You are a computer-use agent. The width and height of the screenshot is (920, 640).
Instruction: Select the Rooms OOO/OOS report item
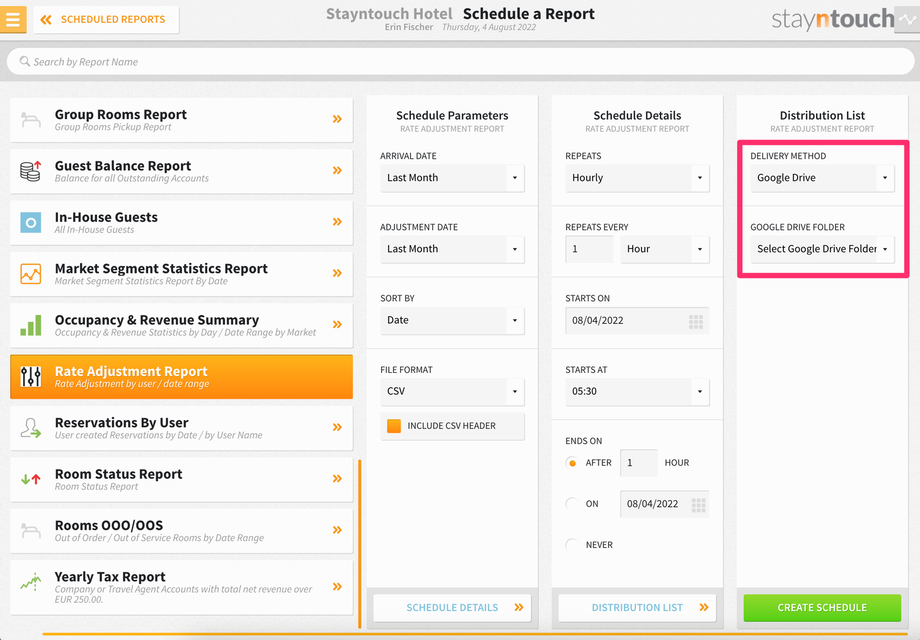point(181,531)
